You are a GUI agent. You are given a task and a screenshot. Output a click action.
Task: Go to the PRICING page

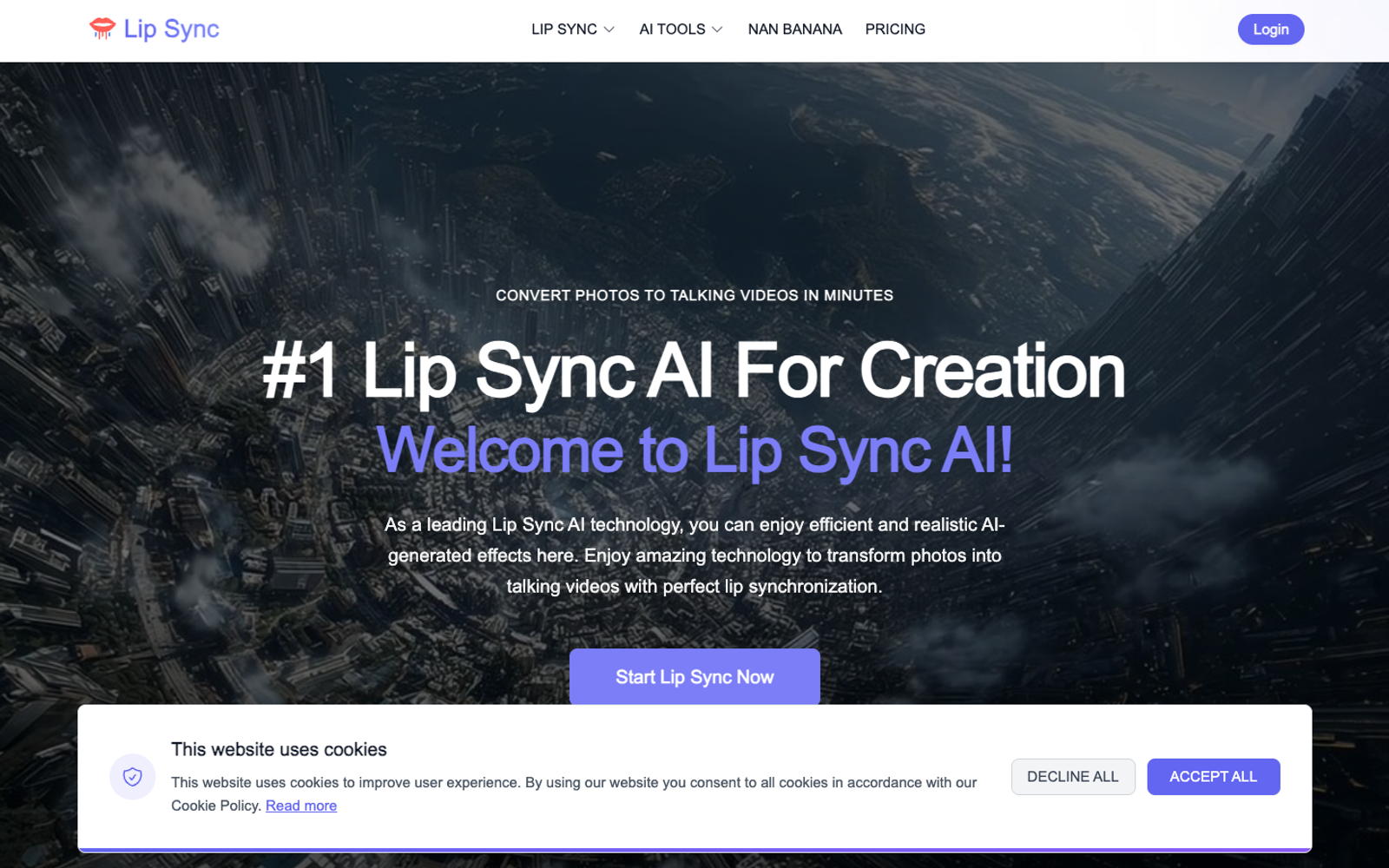point(895,30)
